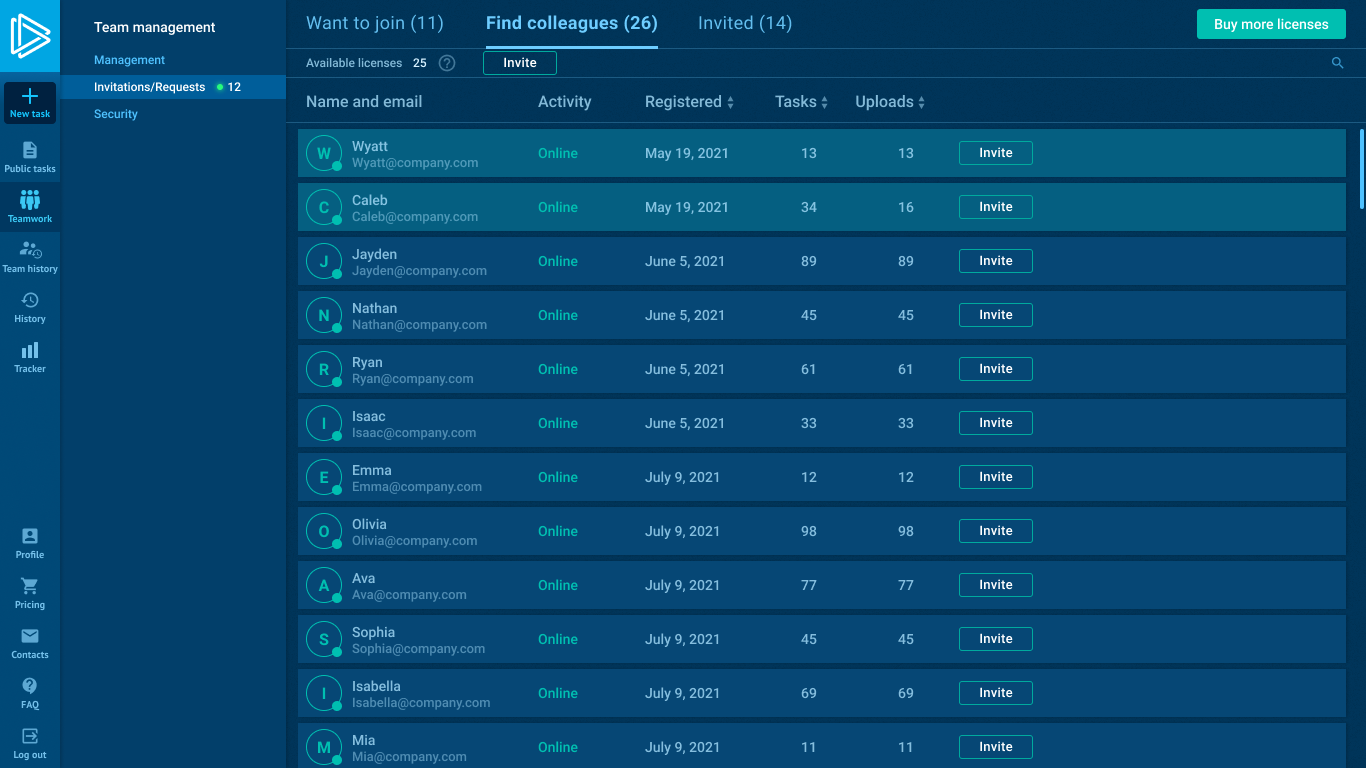Screen dimensions: 1366x768
Task: Open Team history
Action: tap(30, 257)
